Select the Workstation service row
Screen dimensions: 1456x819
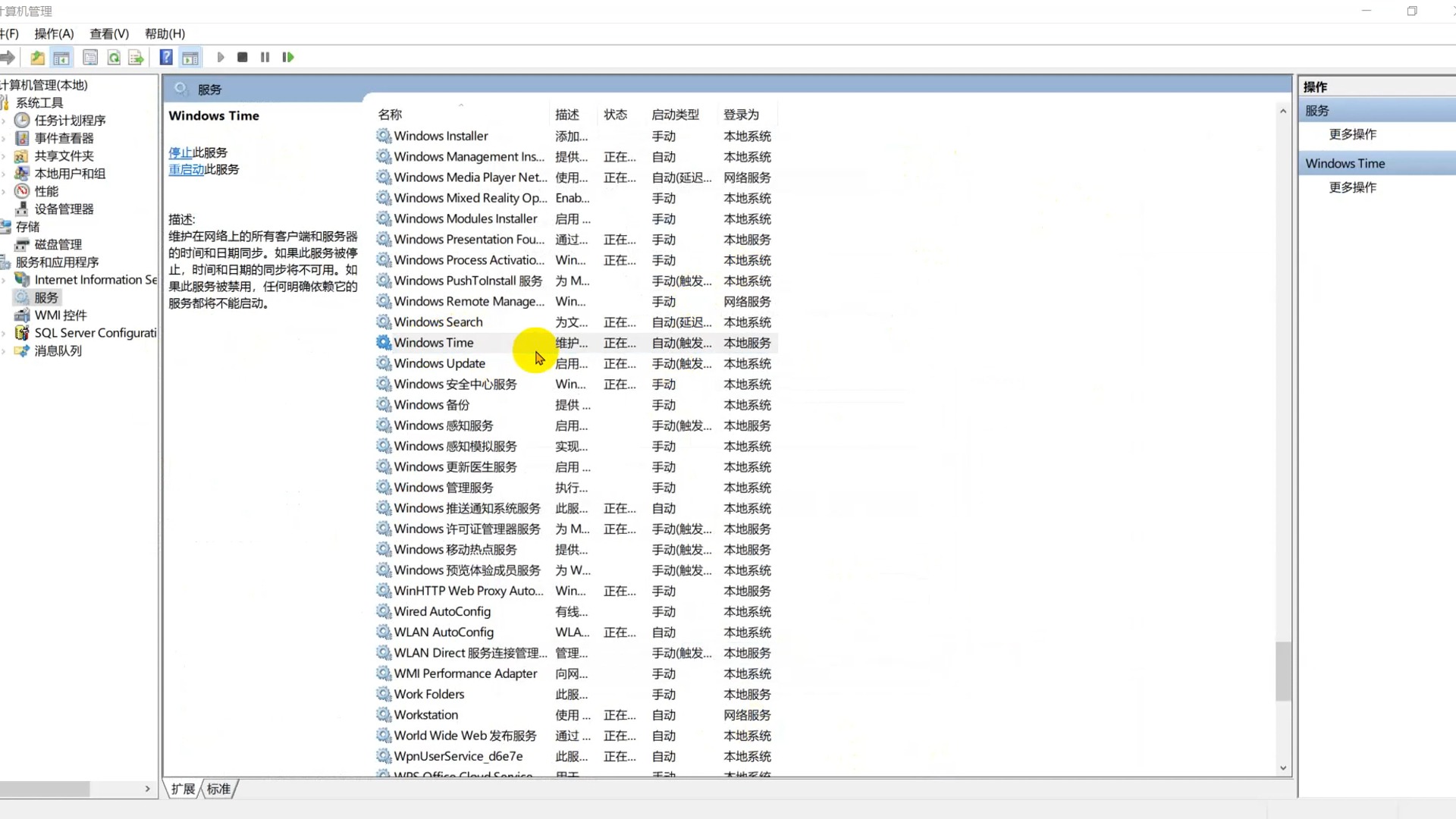pos(576,715)
